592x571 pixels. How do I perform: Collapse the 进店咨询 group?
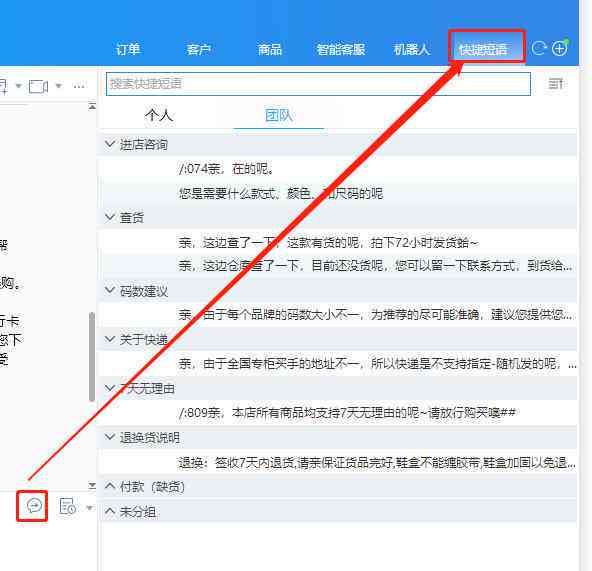(110, 144)
